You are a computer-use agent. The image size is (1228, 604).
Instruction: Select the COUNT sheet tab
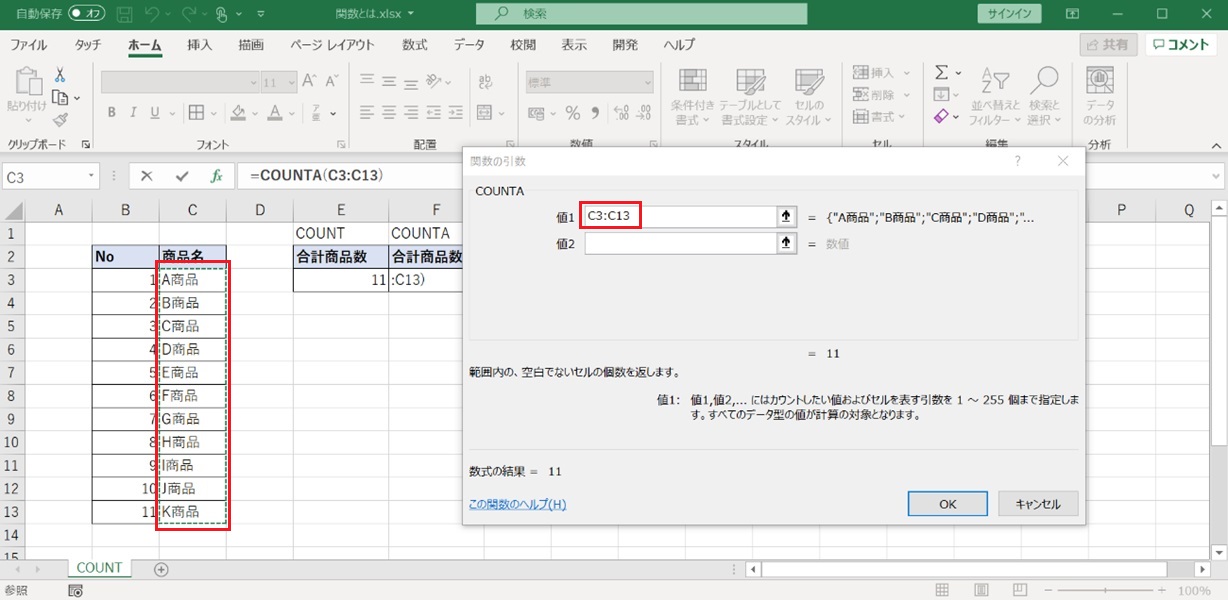[x=99, y=568]
